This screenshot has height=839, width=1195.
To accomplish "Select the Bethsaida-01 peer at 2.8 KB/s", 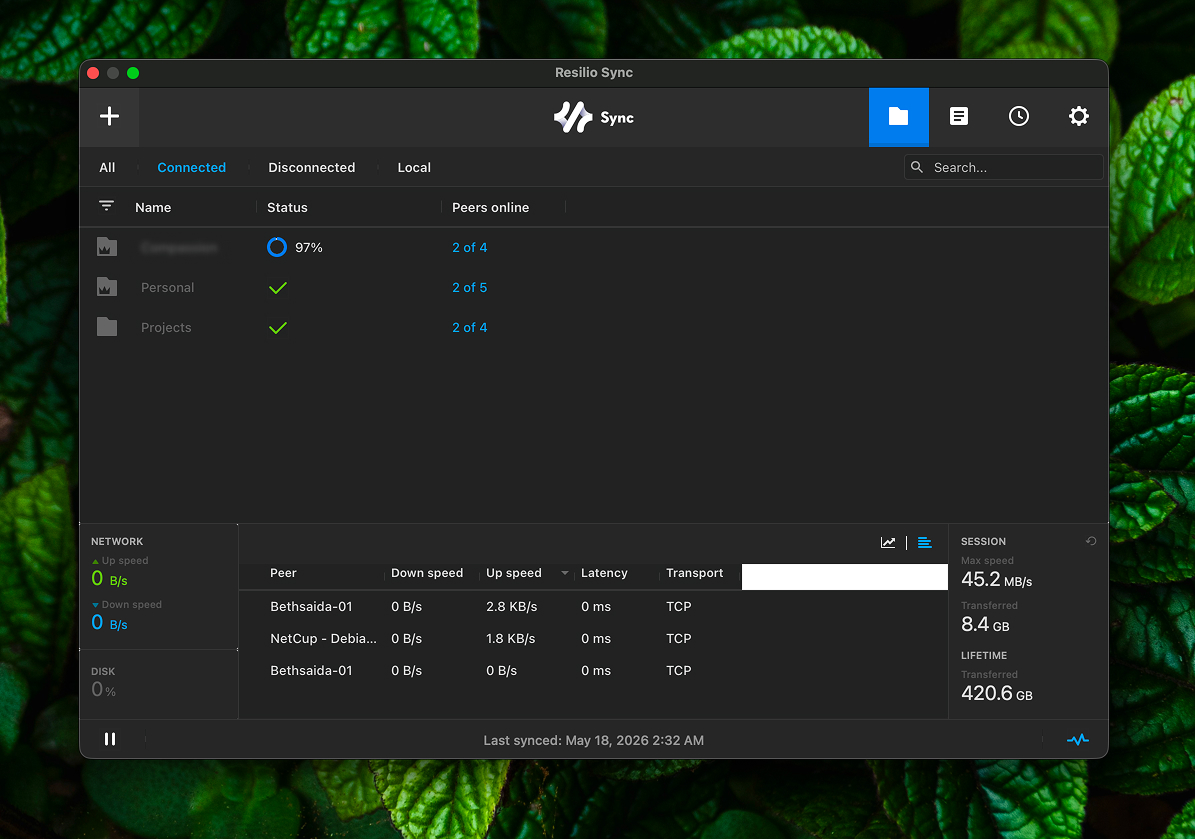I will [x=311, y=607].
